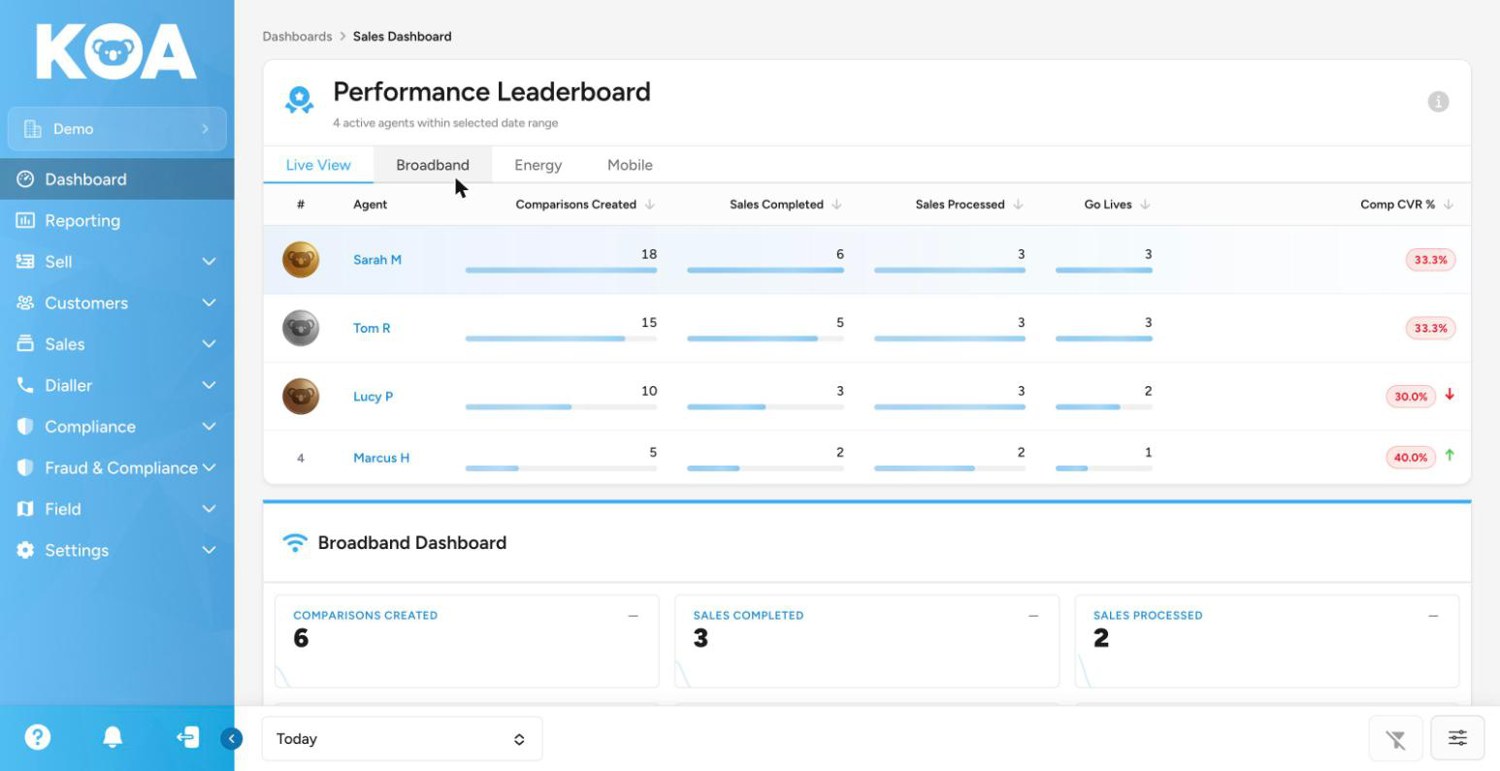Switch to the Energy tab
Image resolution: width=1500 pixels, height=771 pixels.
538,165
